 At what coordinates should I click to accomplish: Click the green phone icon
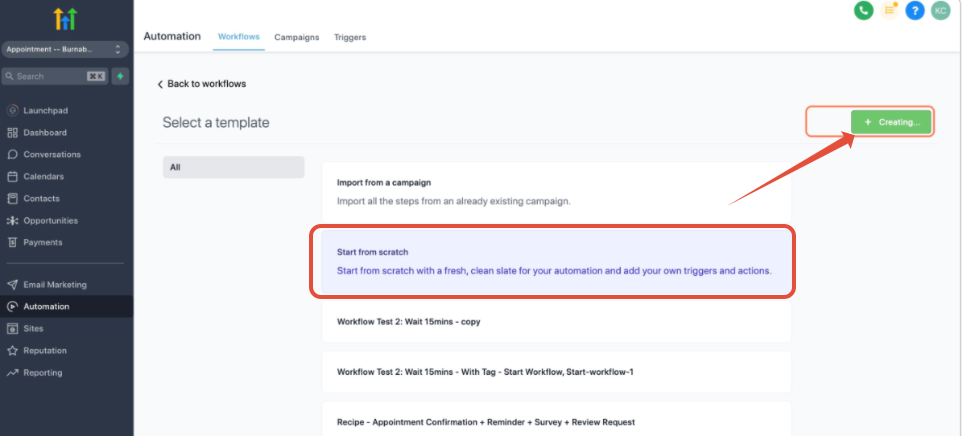point(863,10)
